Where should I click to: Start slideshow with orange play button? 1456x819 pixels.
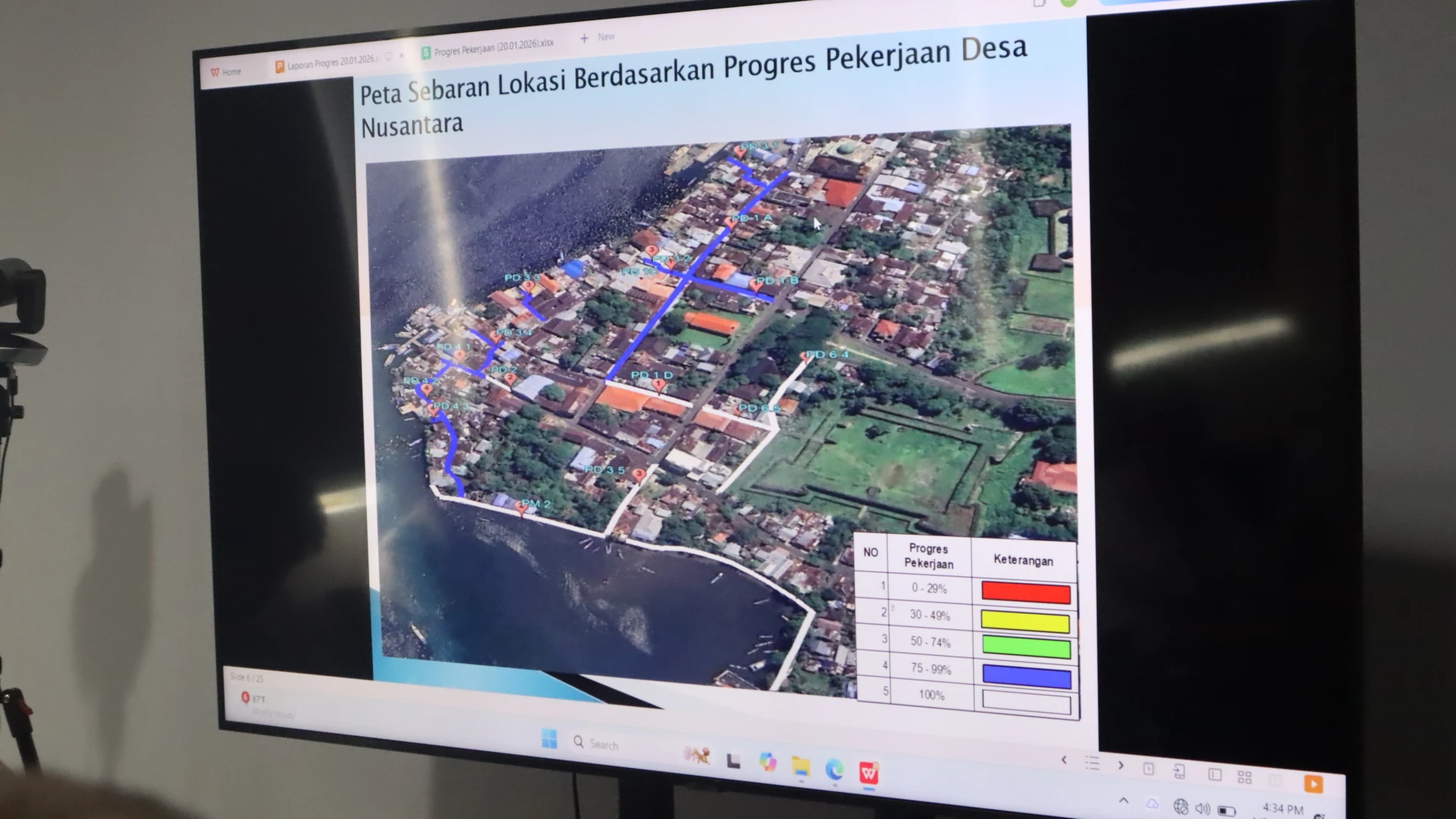coord(1313,783)
